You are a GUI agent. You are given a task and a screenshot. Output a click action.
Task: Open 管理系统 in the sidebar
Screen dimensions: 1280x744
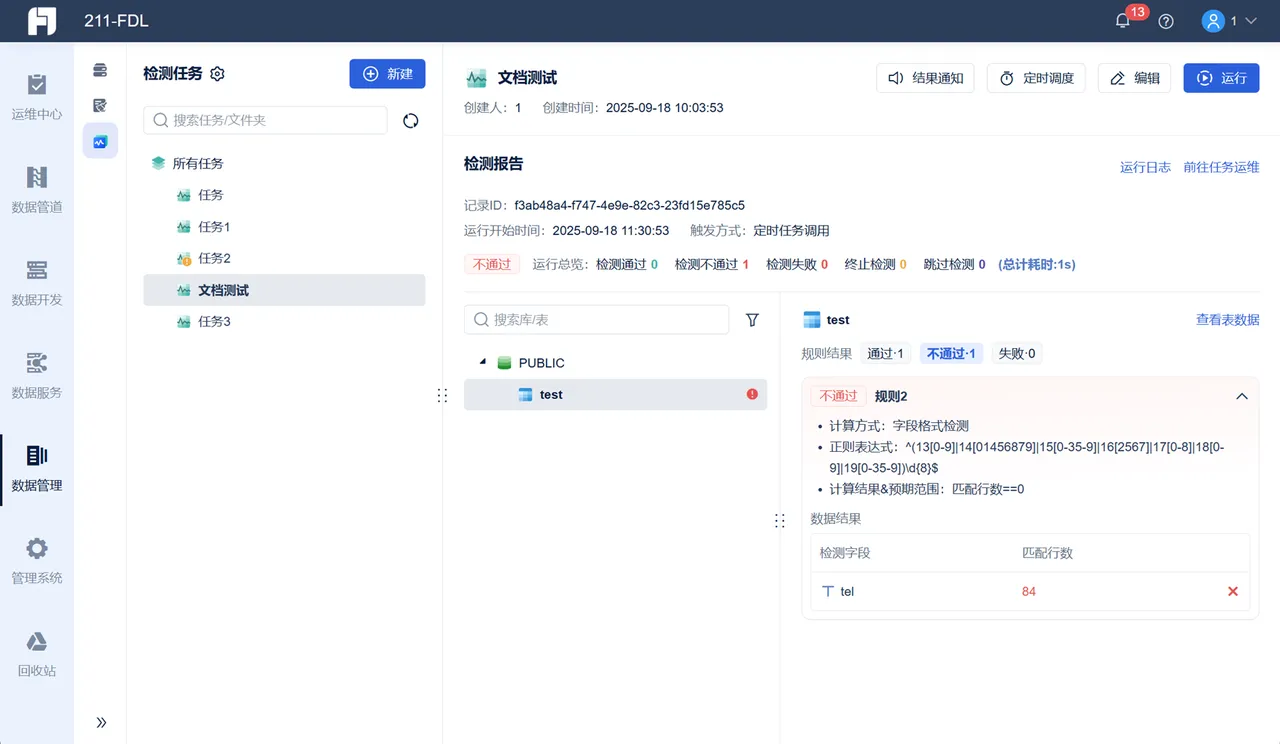point(37,561)
